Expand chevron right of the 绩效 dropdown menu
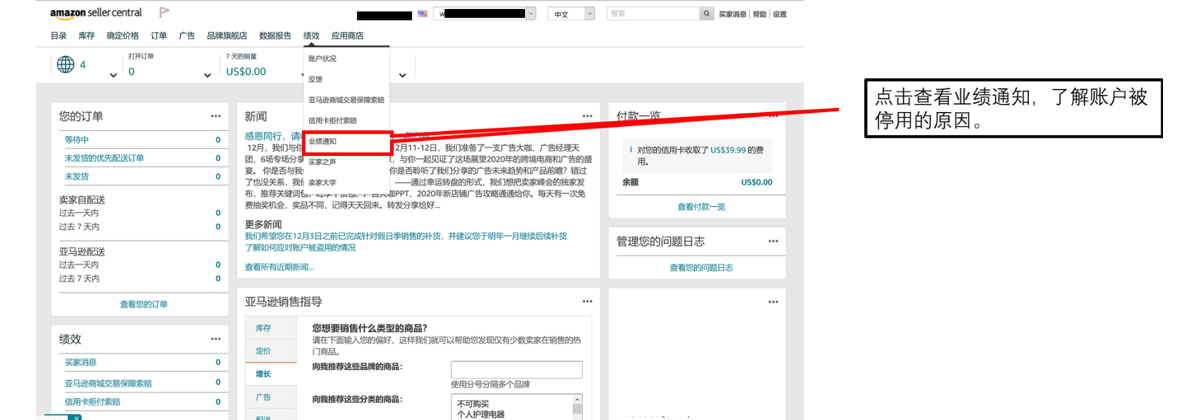Viewport: 1200px width, 420px height. pyautogui.click(x=404, y=75)
